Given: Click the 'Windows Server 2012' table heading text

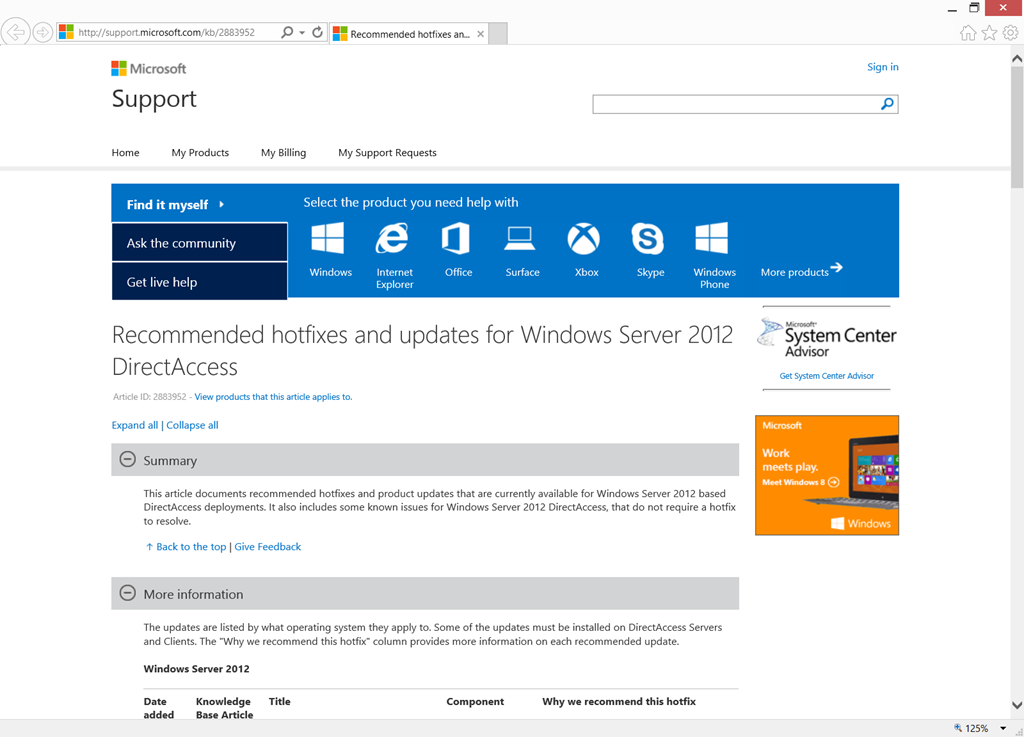Looking at the screenshot, I should pos(197,668).
